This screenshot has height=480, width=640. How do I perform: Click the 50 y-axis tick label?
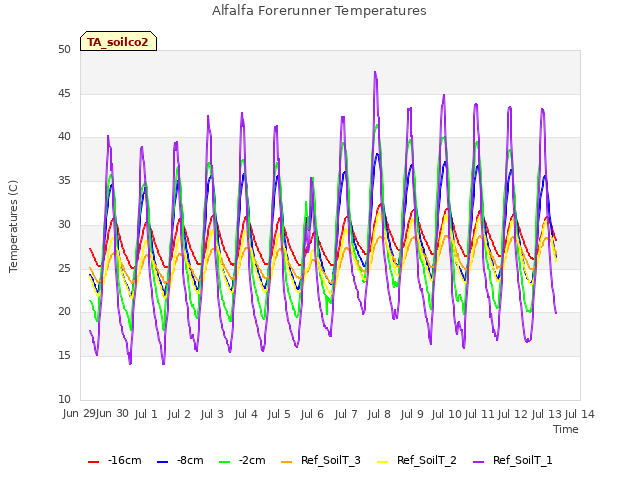click(x=64, y=49)
